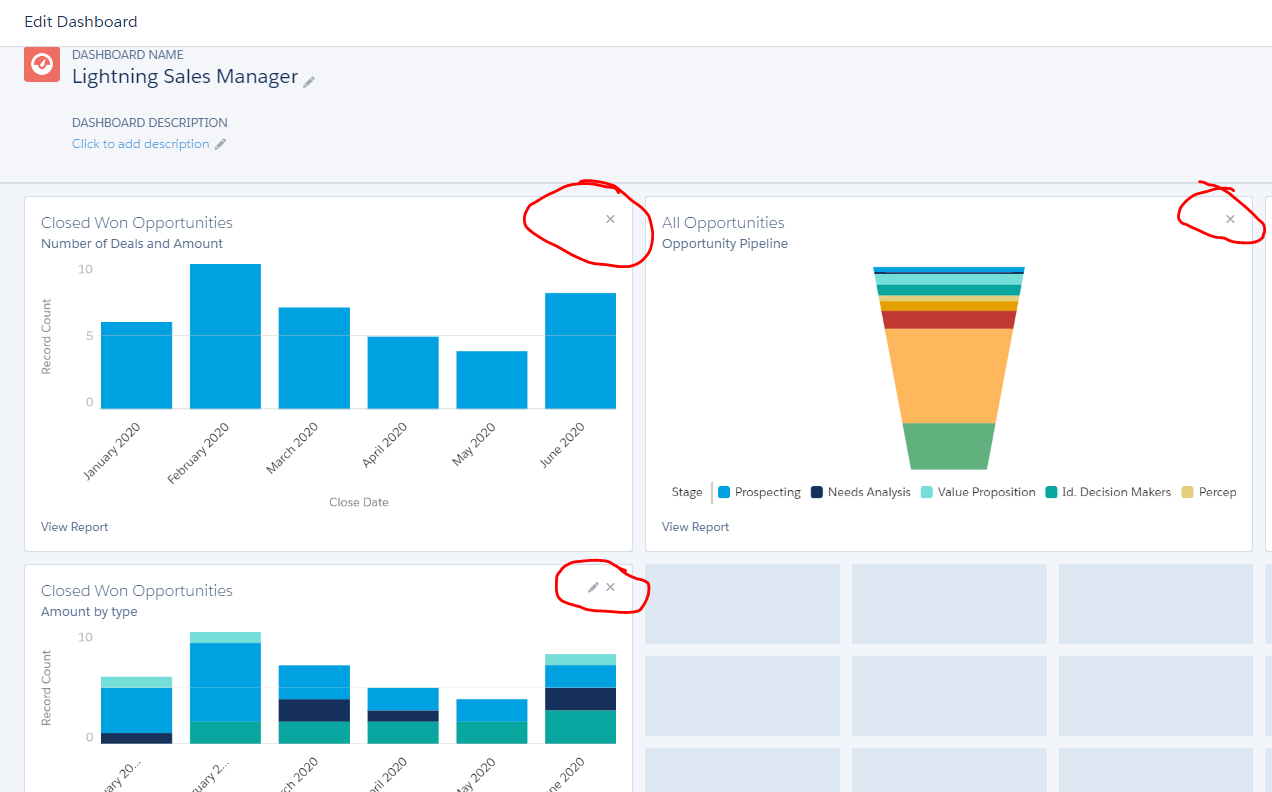Click the Prospecting legend swatch
The image size is (1272, 792).
(x=723, y=492)
